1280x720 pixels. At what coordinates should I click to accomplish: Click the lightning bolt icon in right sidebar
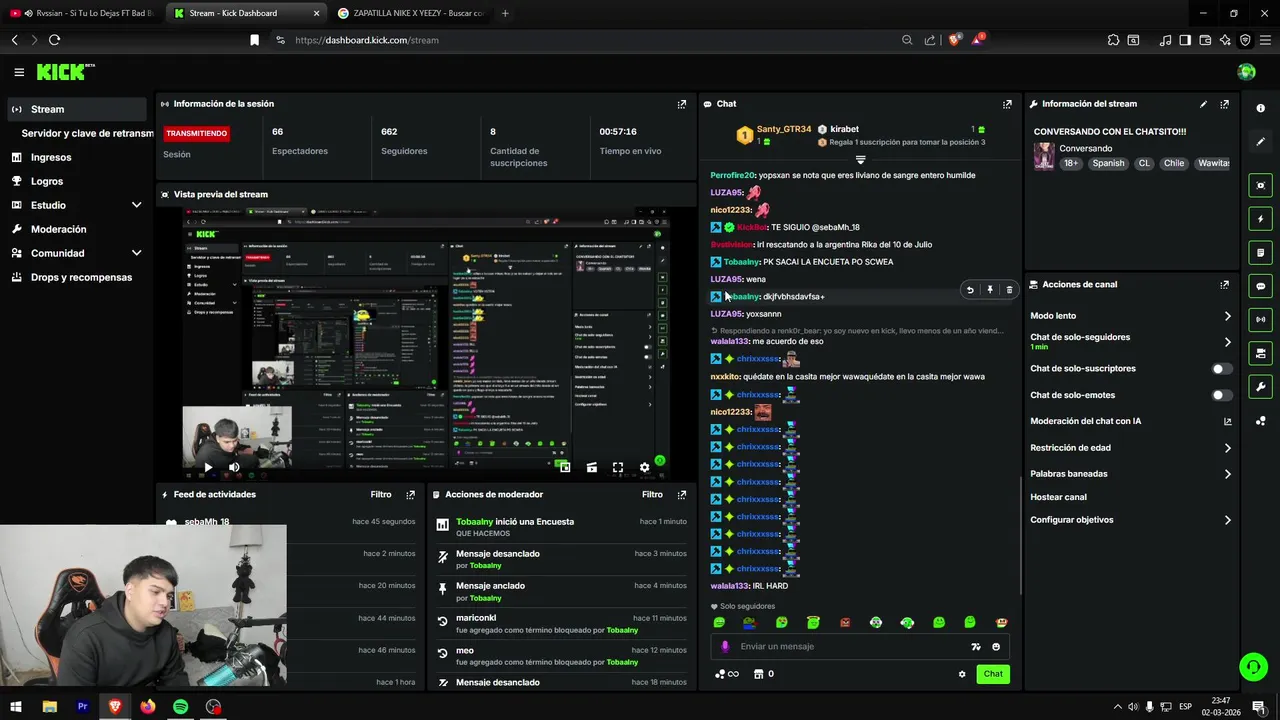[1260, 219]
